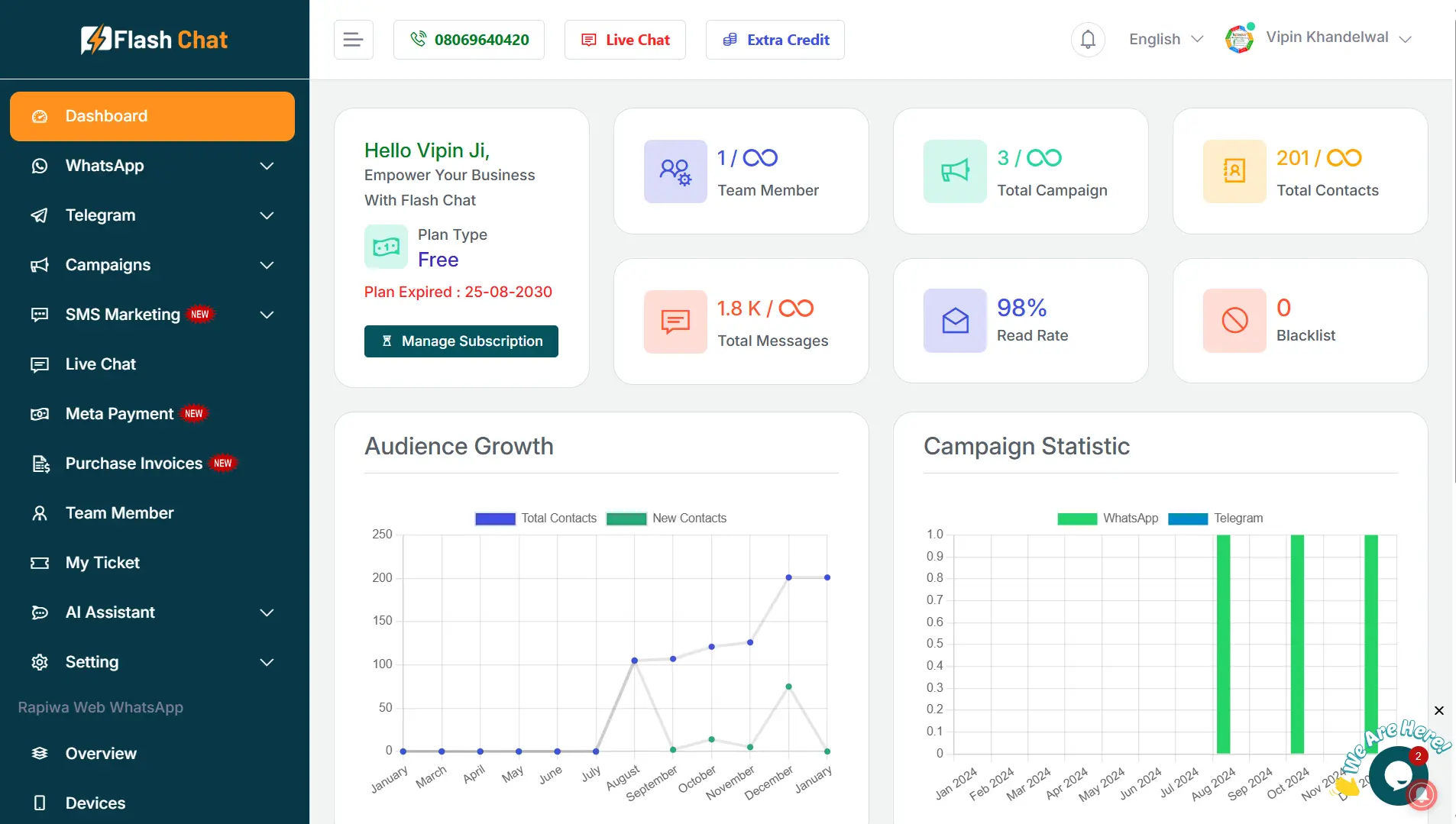Open the Vipin Khandelwal account menu
The height and width of the screenshot is (824, 1456).
[1338, 37]
